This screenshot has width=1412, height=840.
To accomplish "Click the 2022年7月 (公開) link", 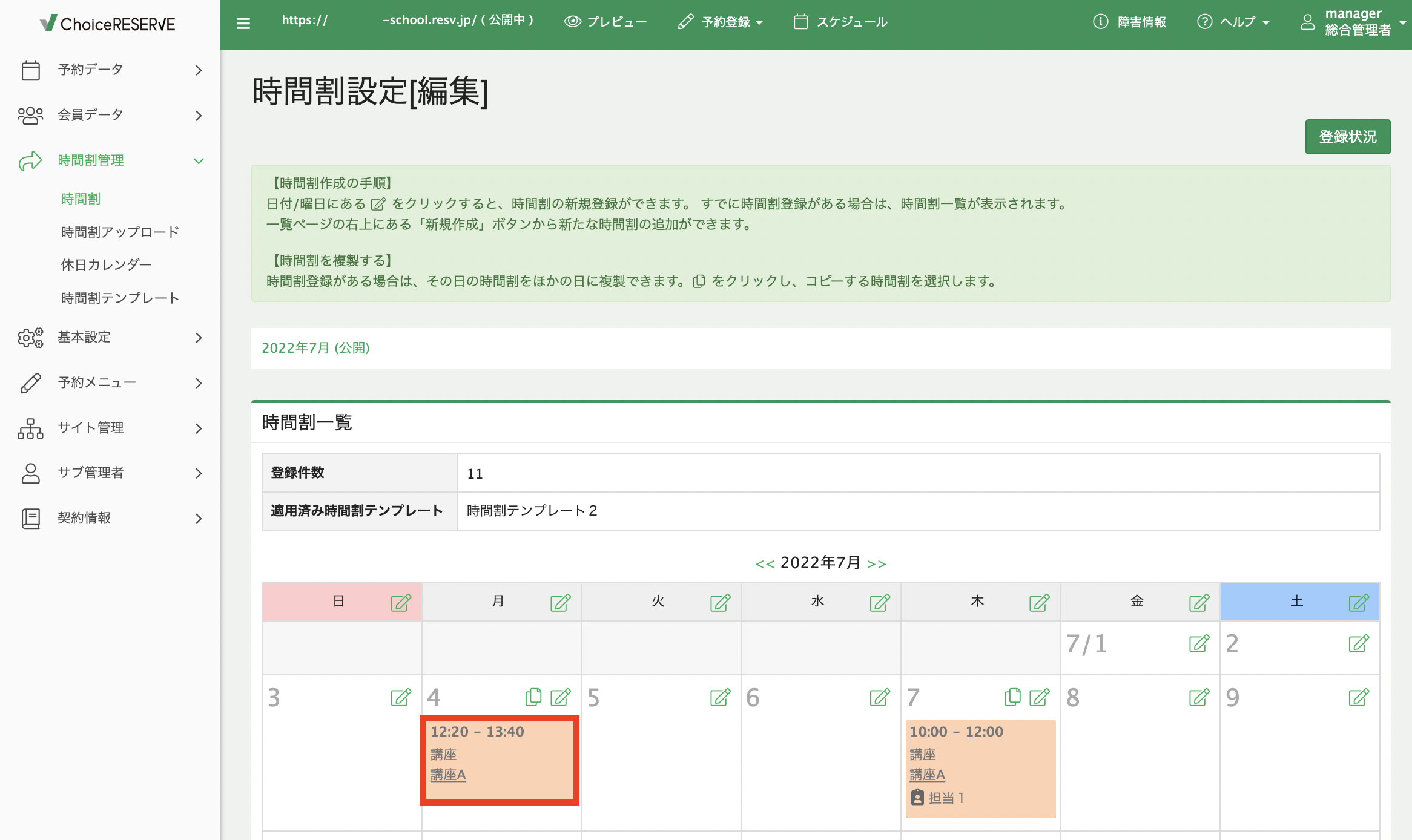I will coord(315,348).
